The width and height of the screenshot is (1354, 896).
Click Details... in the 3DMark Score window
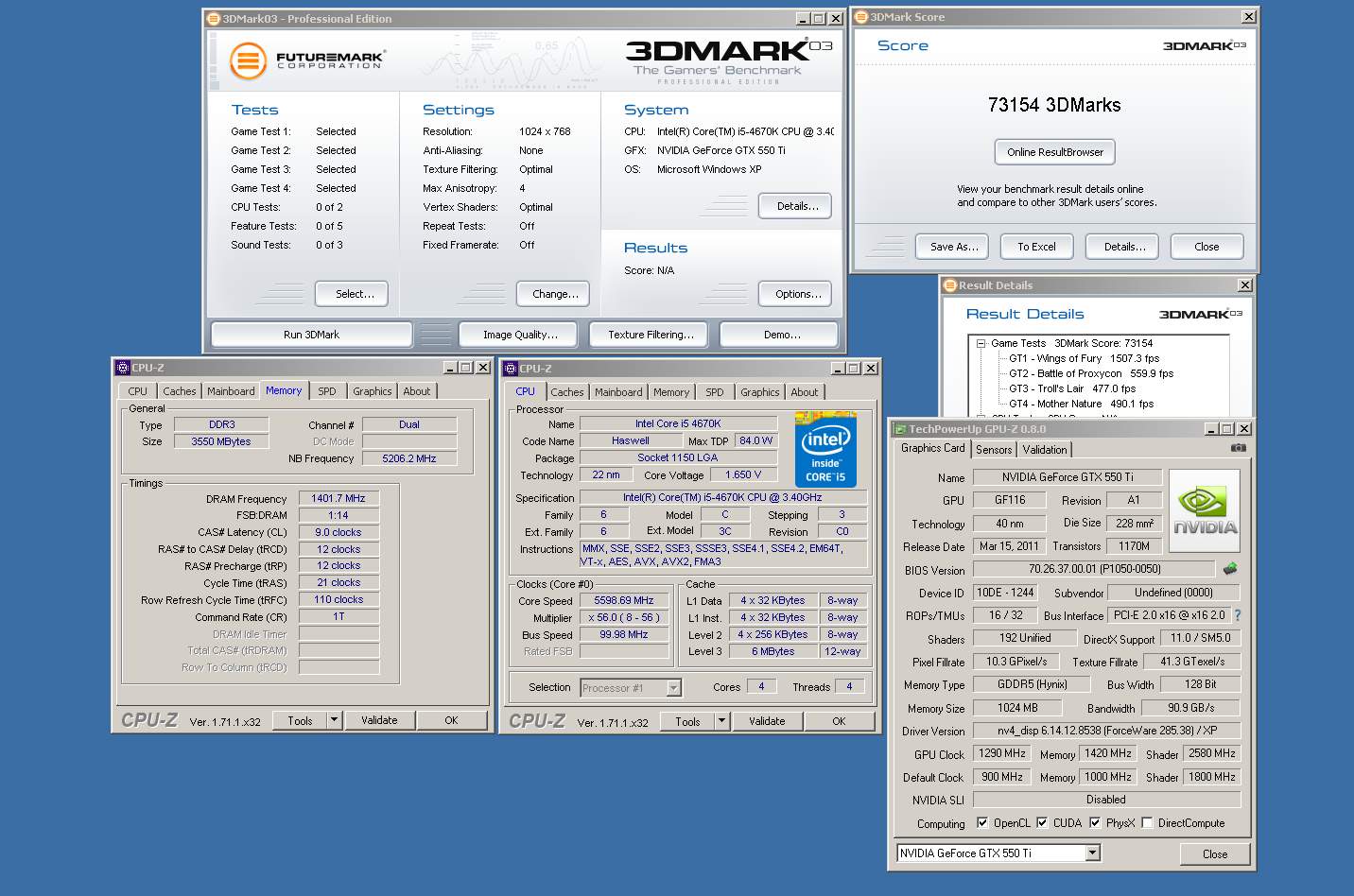click(1124, 247)
